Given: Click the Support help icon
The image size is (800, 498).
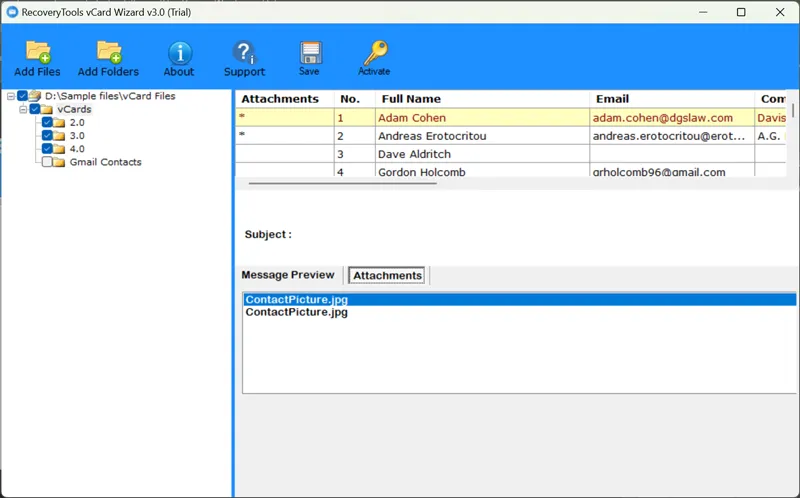Looking at the screenshot, I should click(244, 57).
